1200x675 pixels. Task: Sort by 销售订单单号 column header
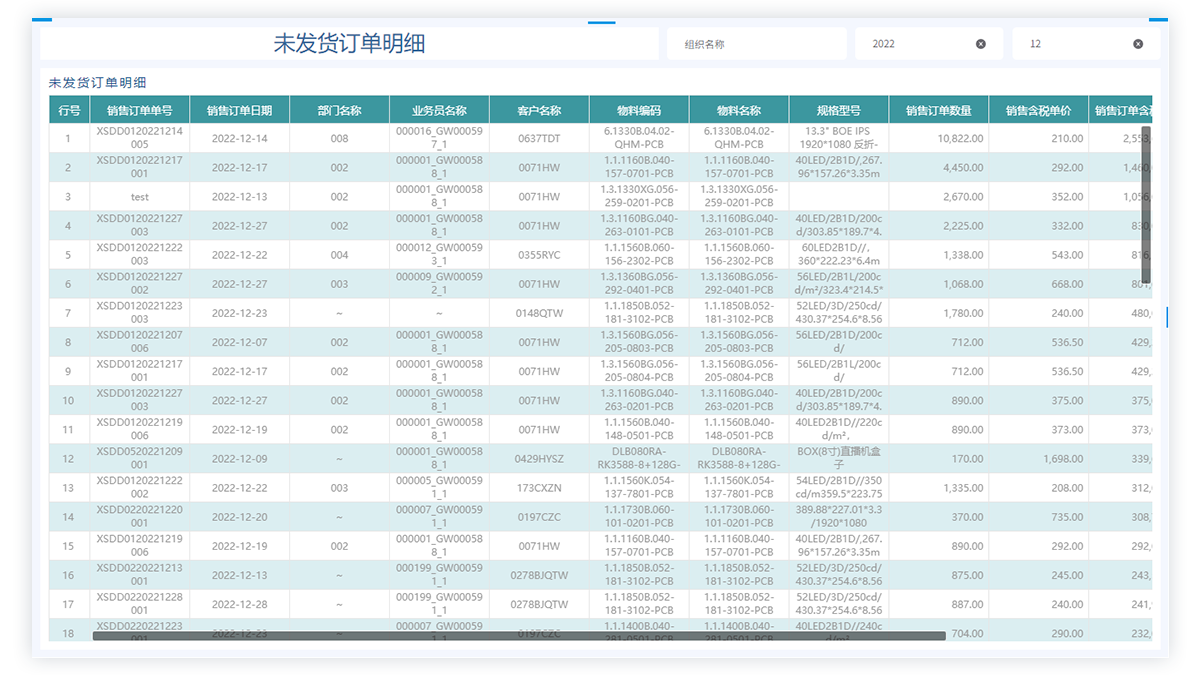coord(139,111)
